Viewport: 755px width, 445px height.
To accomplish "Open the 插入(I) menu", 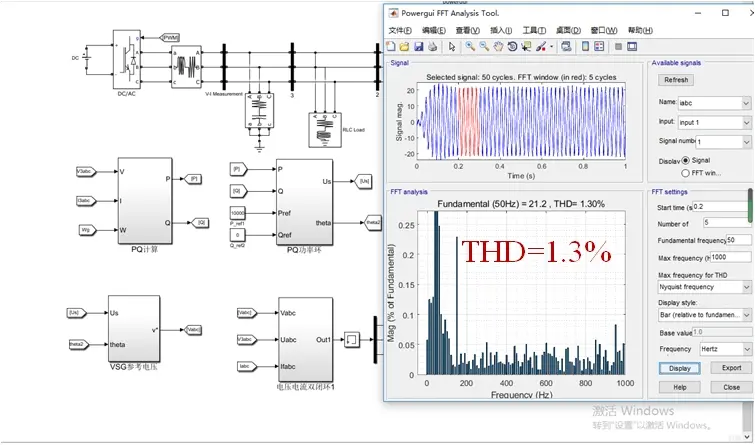I will click(x=501, y=30).
